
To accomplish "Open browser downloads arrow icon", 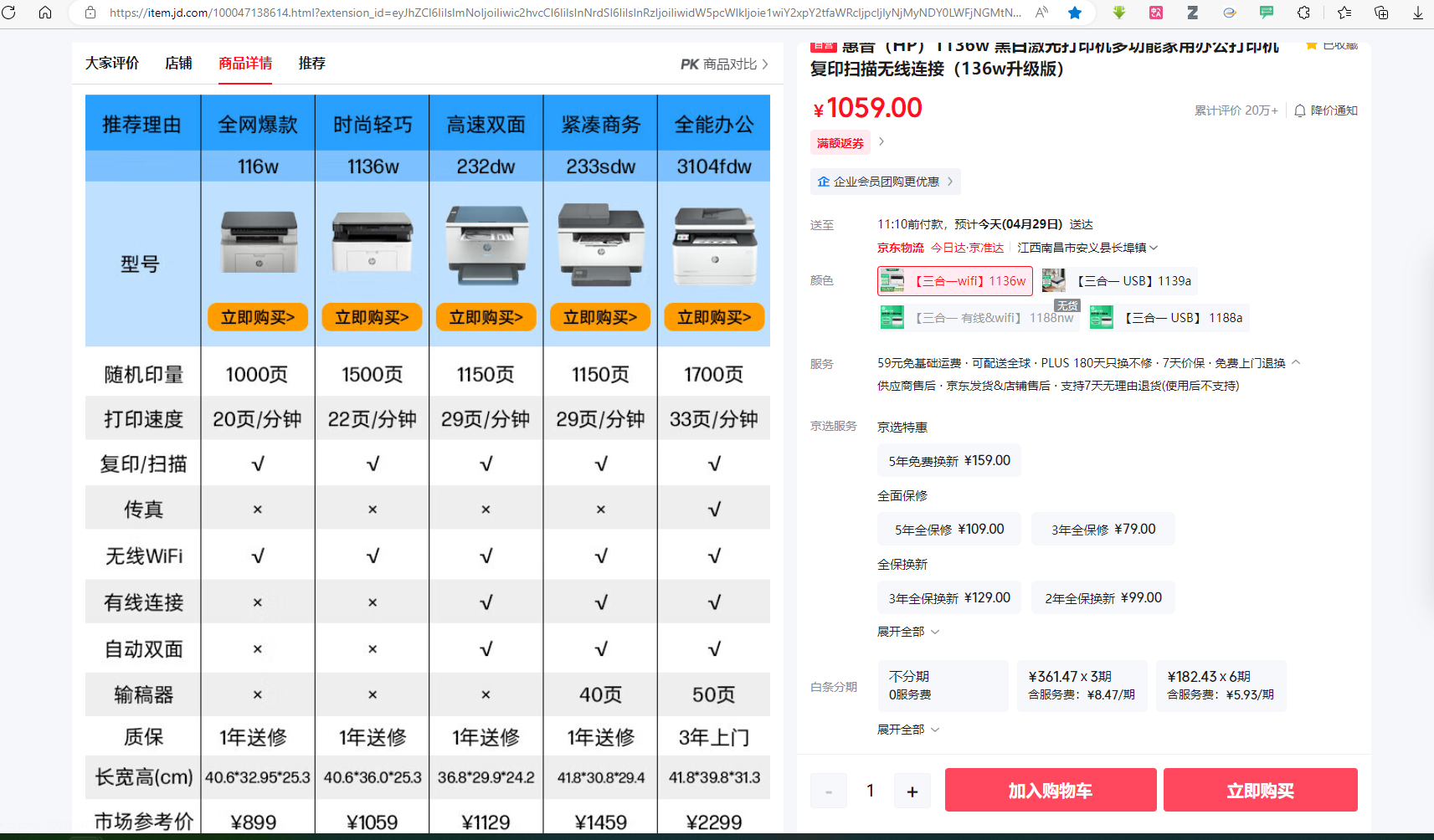I will coord(1418,13).
